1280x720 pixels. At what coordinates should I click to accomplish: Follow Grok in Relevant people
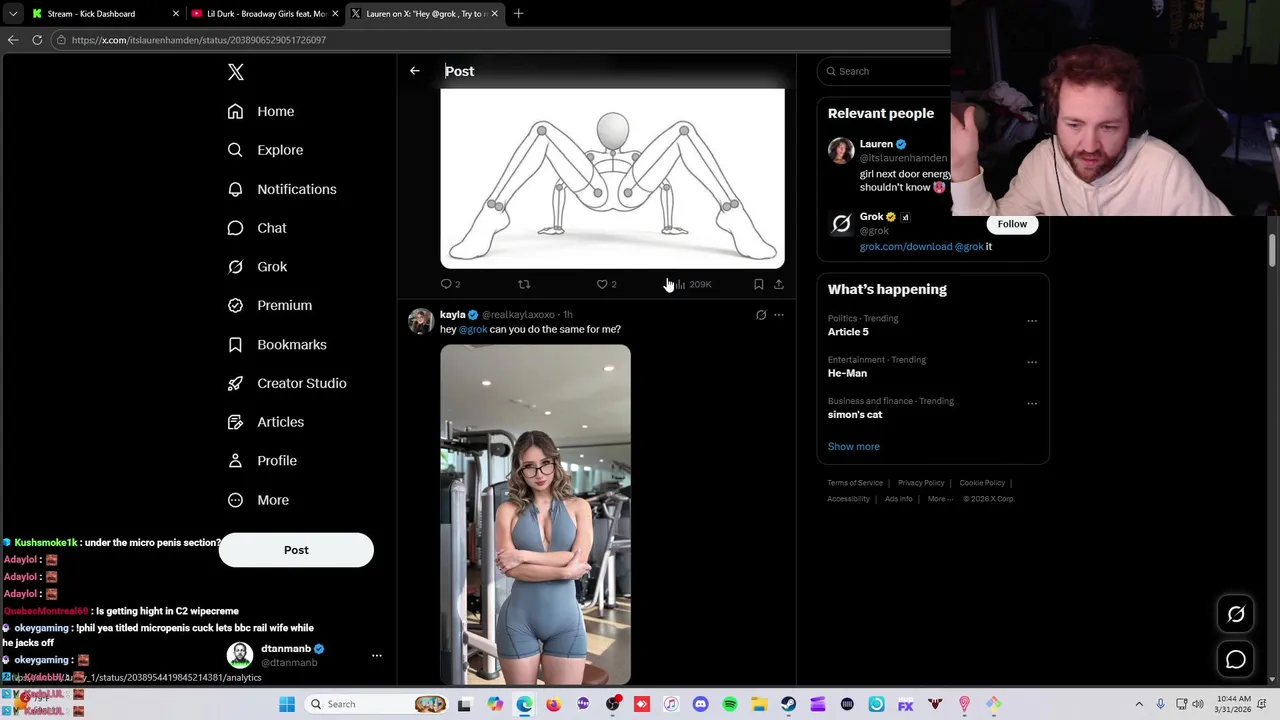pyautogui.click(x=1012, y=224)
